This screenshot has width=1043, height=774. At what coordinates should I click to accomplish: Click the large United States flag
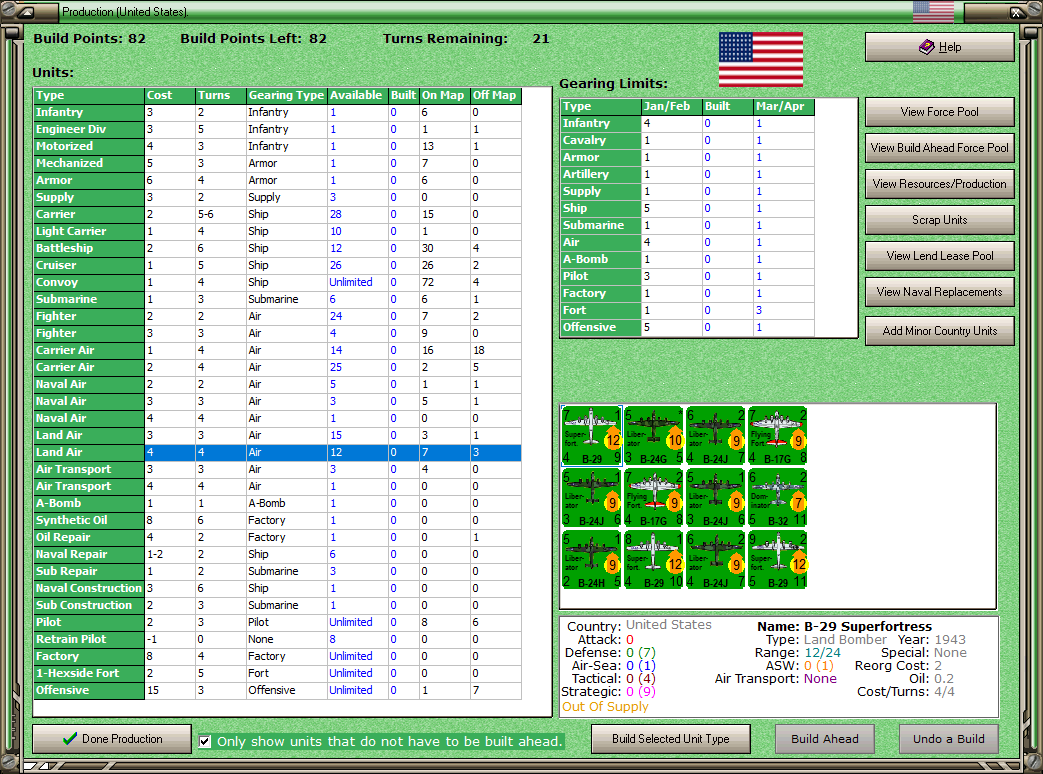(761, 59)
